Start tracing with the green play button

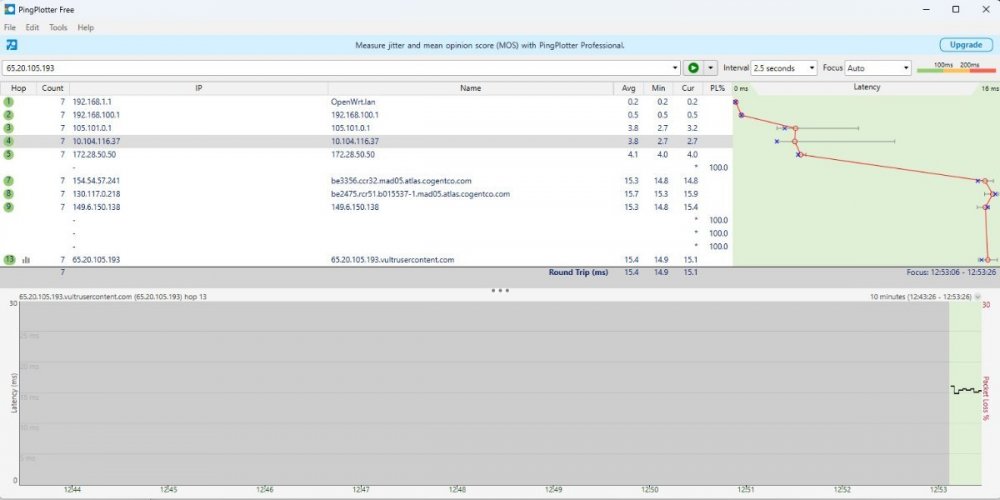coord(692,68)
